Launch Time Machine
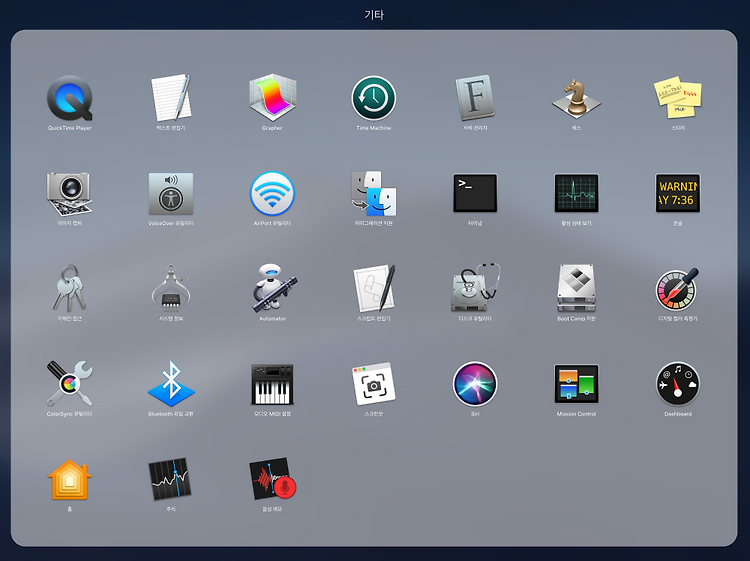The image size is (750, 561). point(374,98)
